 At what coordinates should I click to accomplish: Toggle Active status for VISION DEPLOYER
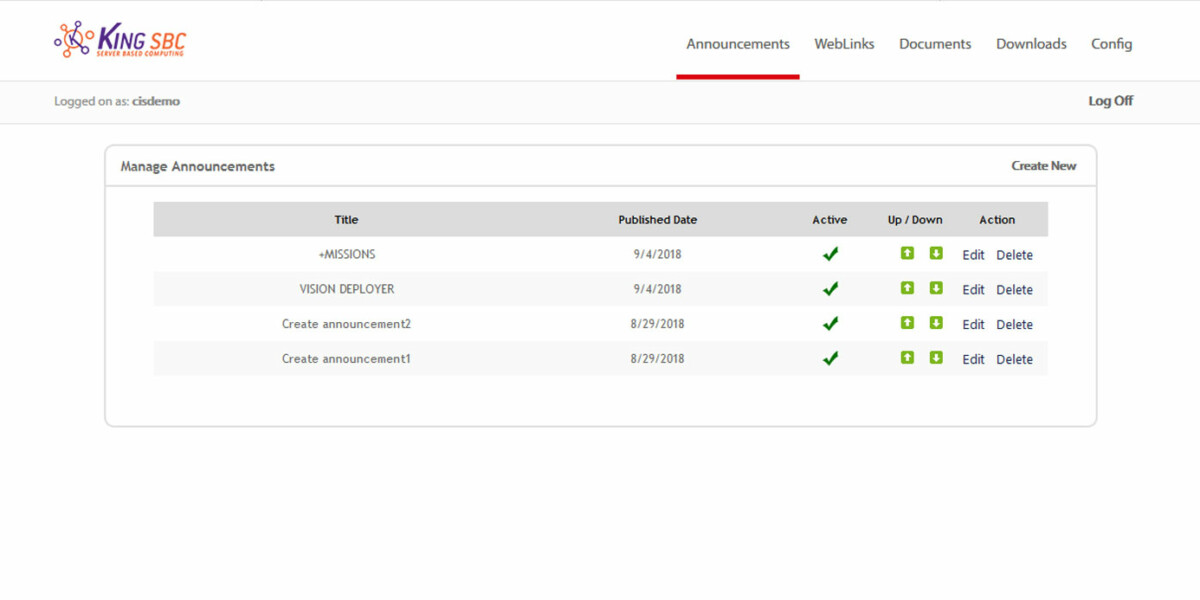click(830, 289)
